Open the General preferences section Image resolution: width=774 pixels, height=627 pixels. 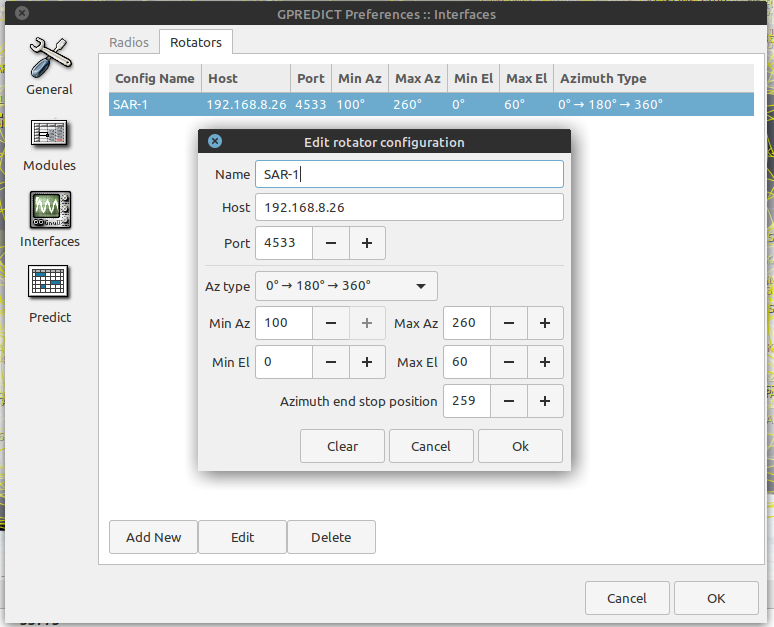pyautogui.click(x=49, y=66)
